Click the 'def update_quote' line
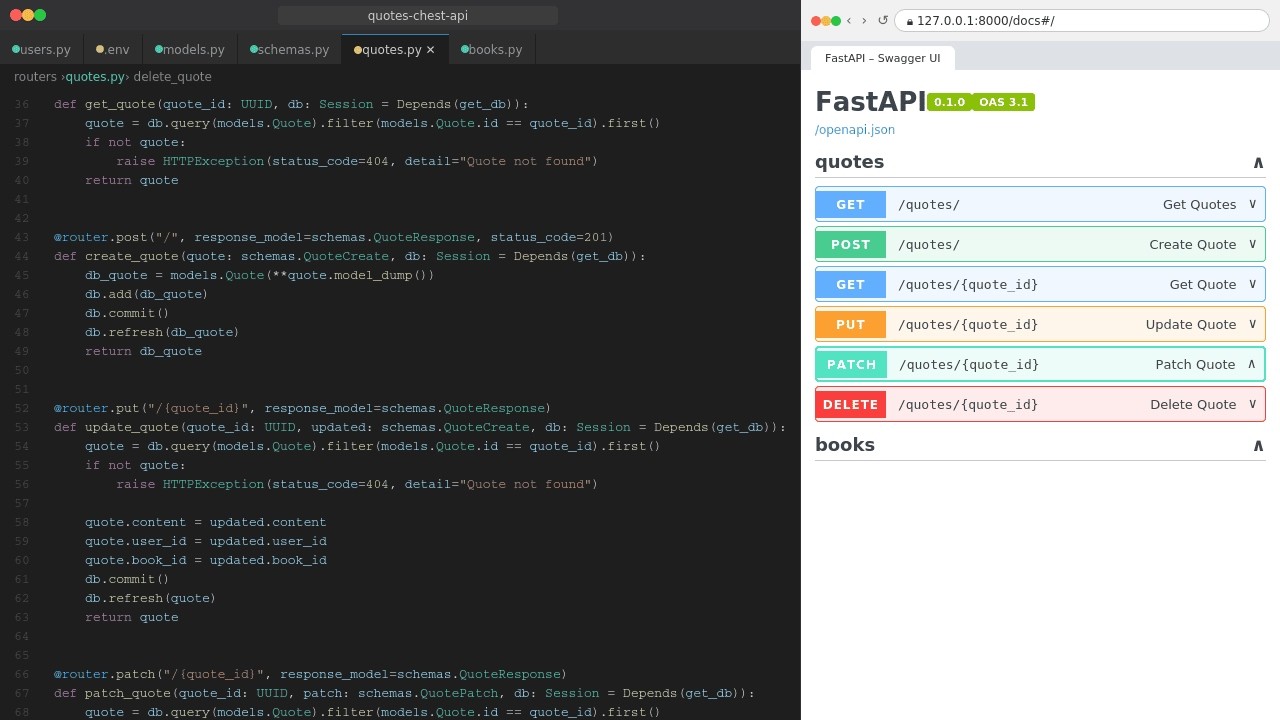 [x=420, y=427]
